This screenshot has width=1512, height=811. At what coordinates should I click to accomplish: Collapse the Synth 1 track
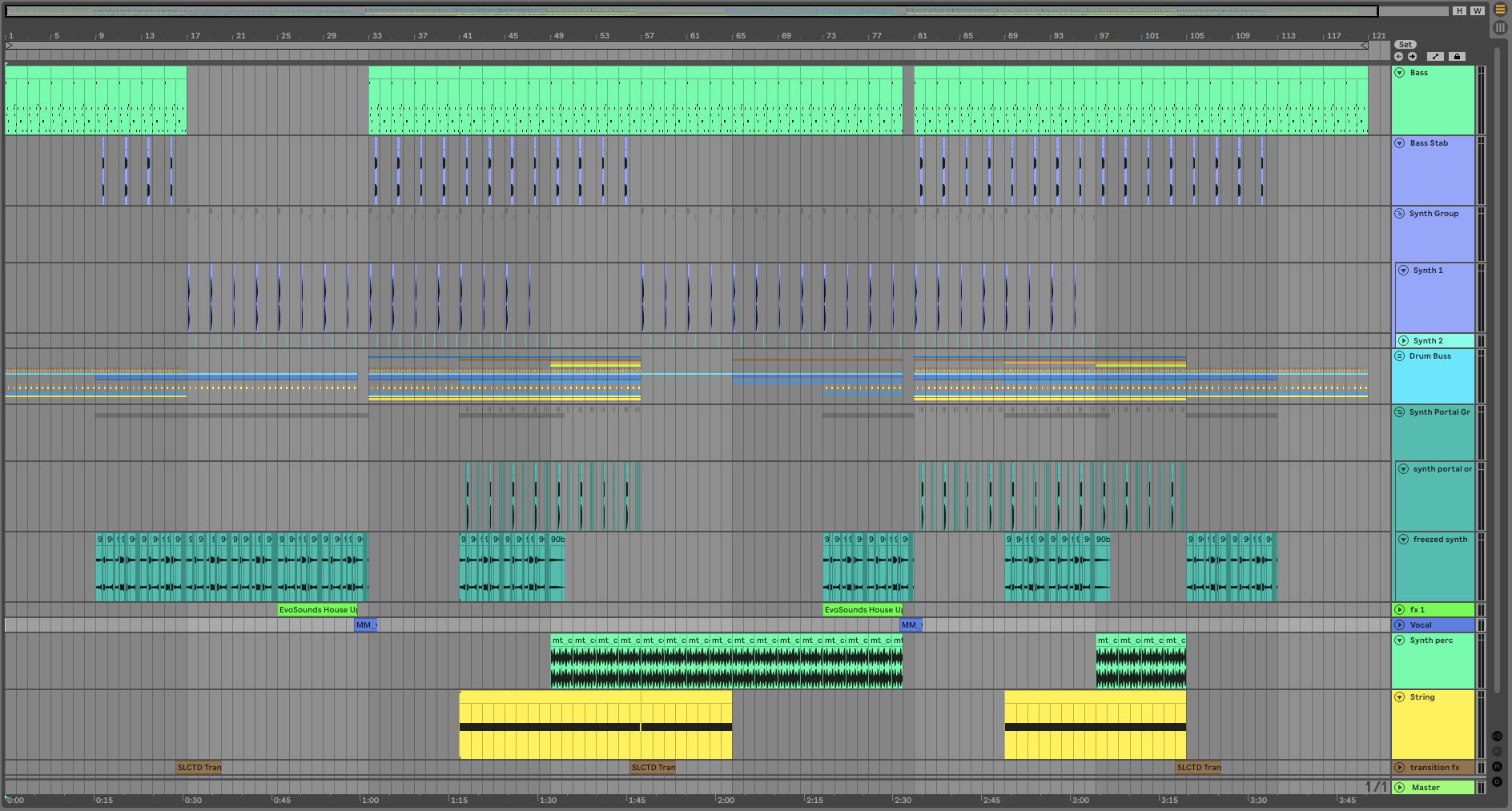point(1404,271)
